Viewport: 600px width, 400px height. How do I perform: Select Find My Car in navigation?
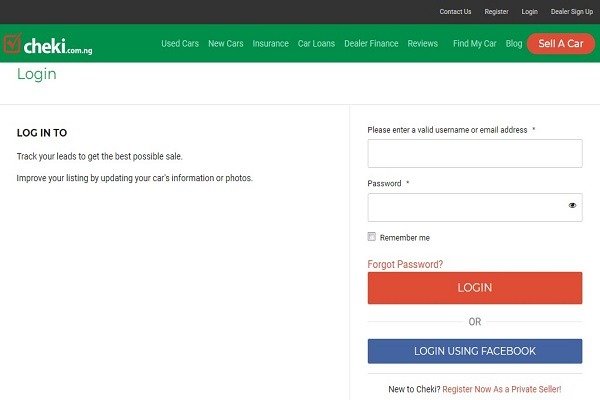point(474,44)
